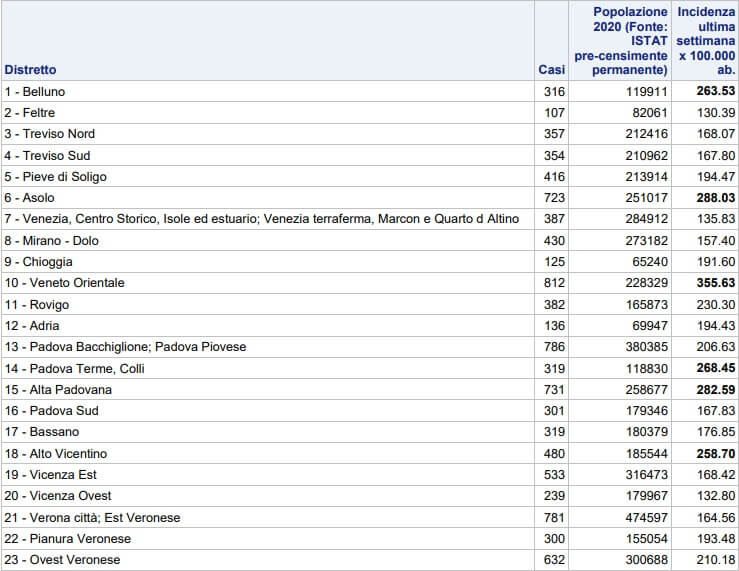The height and width of the screenshot is (571, 739).
Task: Click the 6 - Asolo district cell
Action: click(x=30, y=198)
